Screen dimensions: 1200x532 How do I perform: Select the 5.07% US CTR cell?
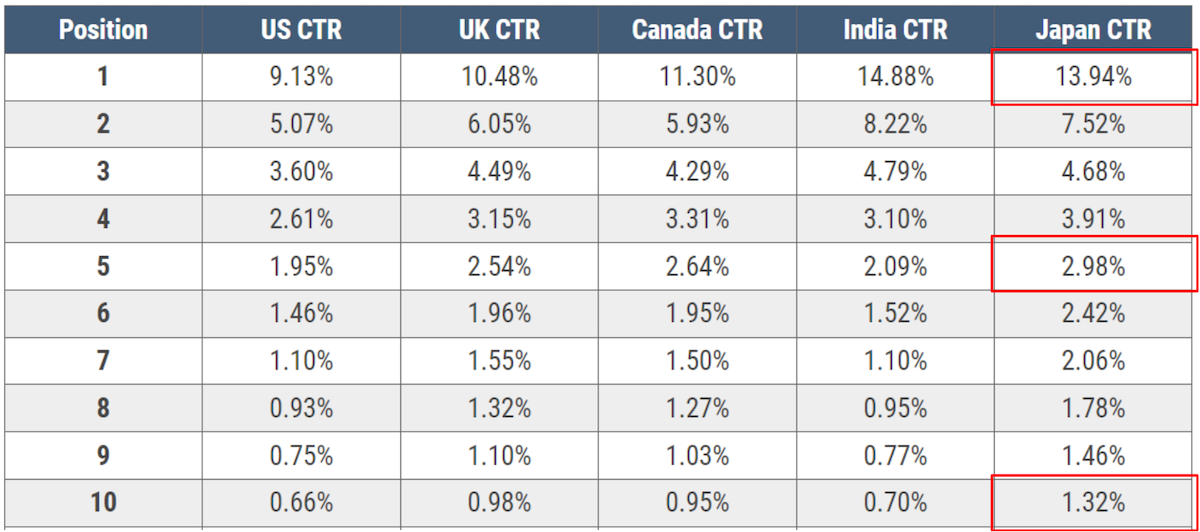pyautogui.click(x=301, y=124)
